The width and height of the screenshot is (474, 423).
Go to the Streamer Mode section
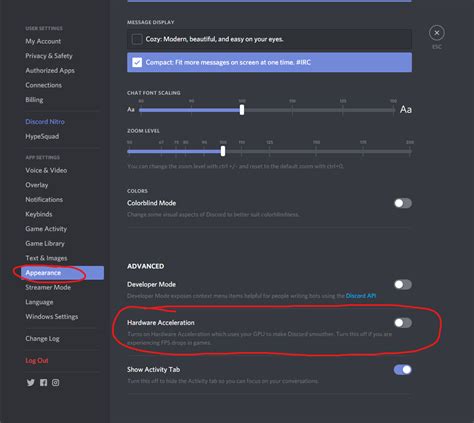[48, 287]
